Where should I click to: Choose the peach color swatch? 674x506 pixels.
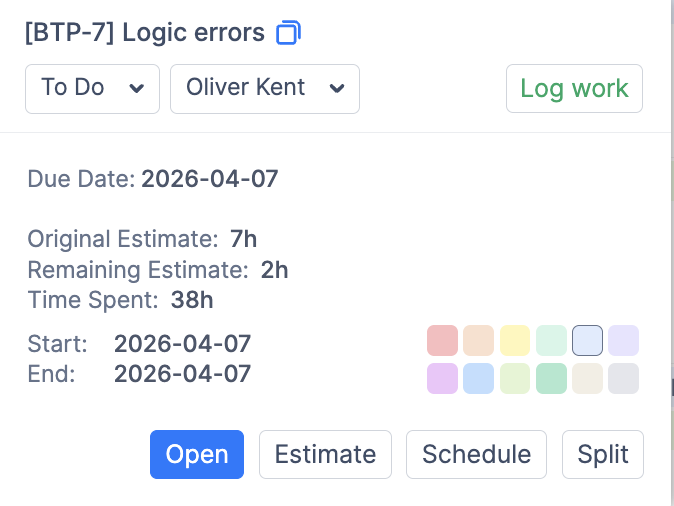tap(478, 341)
